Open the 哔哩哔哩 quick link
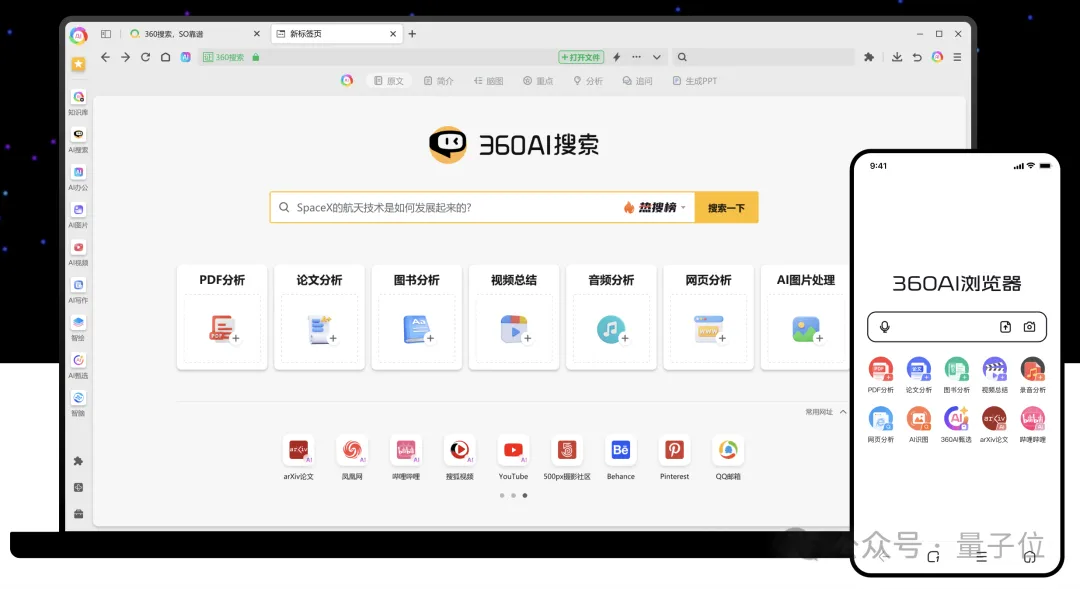The width and height of the screenshot is (1080, 589). click(x=405, y=451)
